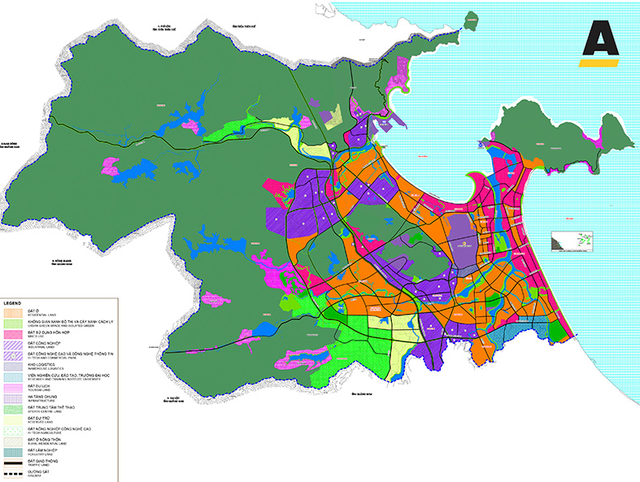640x482 pixels.
Task: Click the Residential Land orange legend swatch
Action: point(14,311)
